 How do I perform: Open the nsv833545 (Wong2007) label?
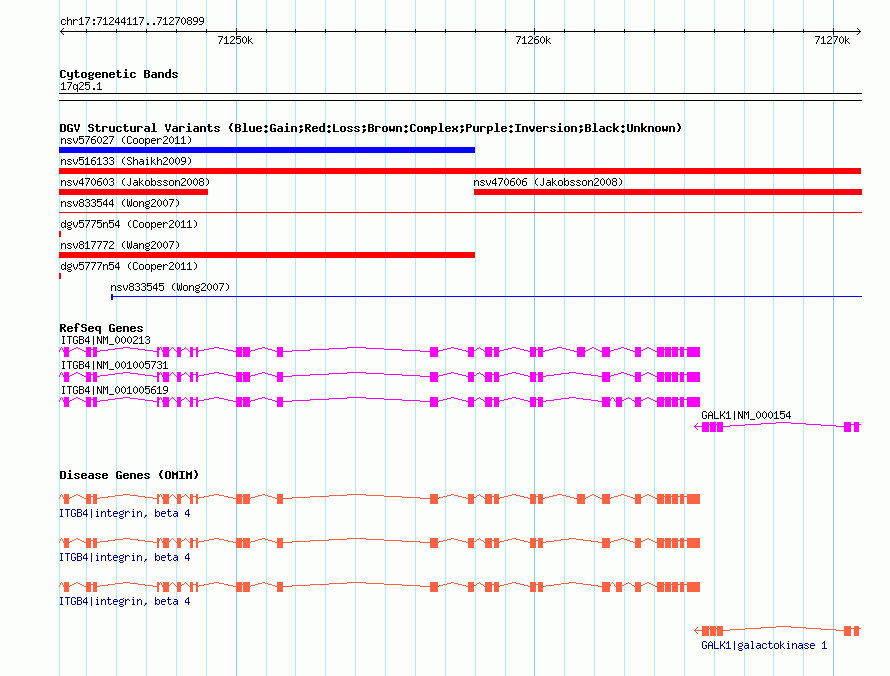coord(170,287)
